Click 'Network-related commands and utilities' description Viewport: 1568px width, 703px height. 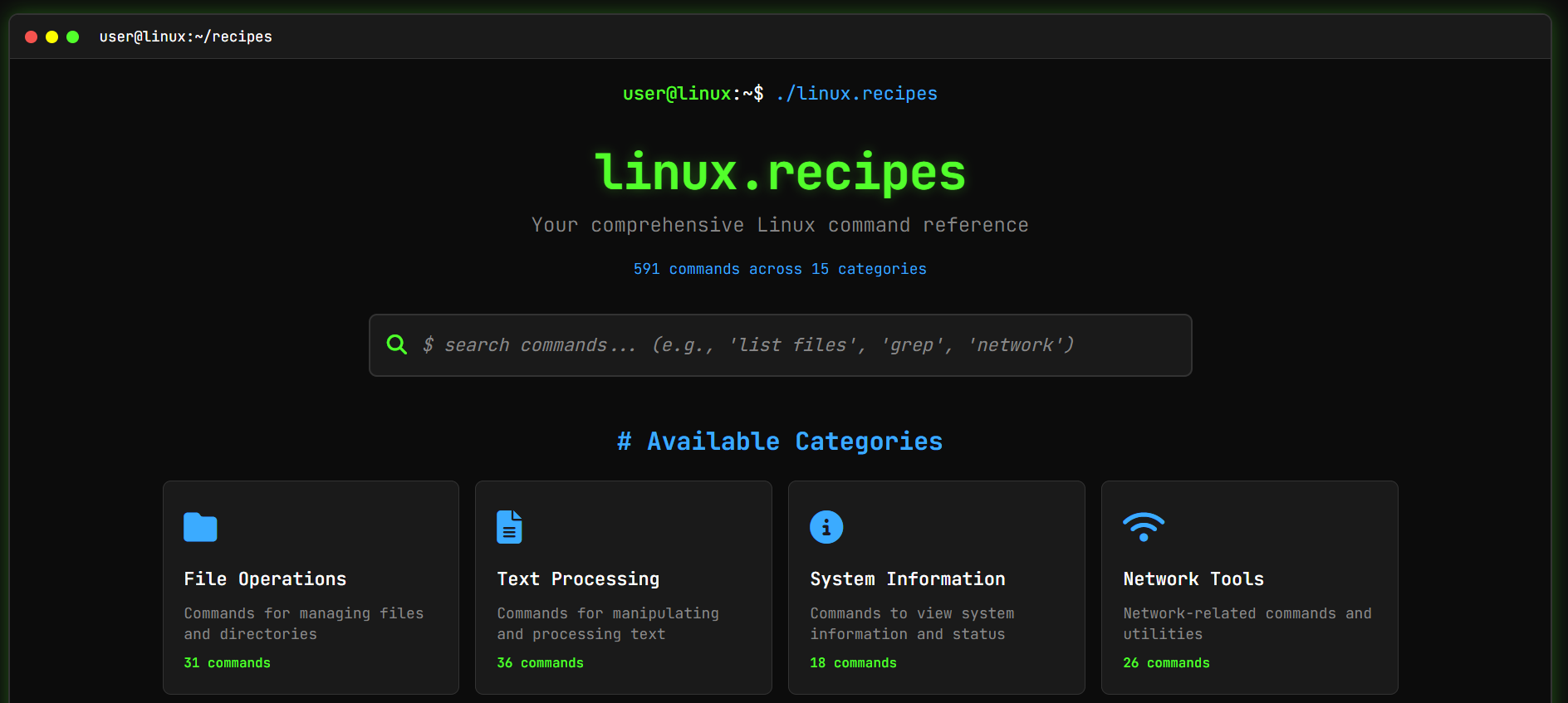coord(1247,623)
